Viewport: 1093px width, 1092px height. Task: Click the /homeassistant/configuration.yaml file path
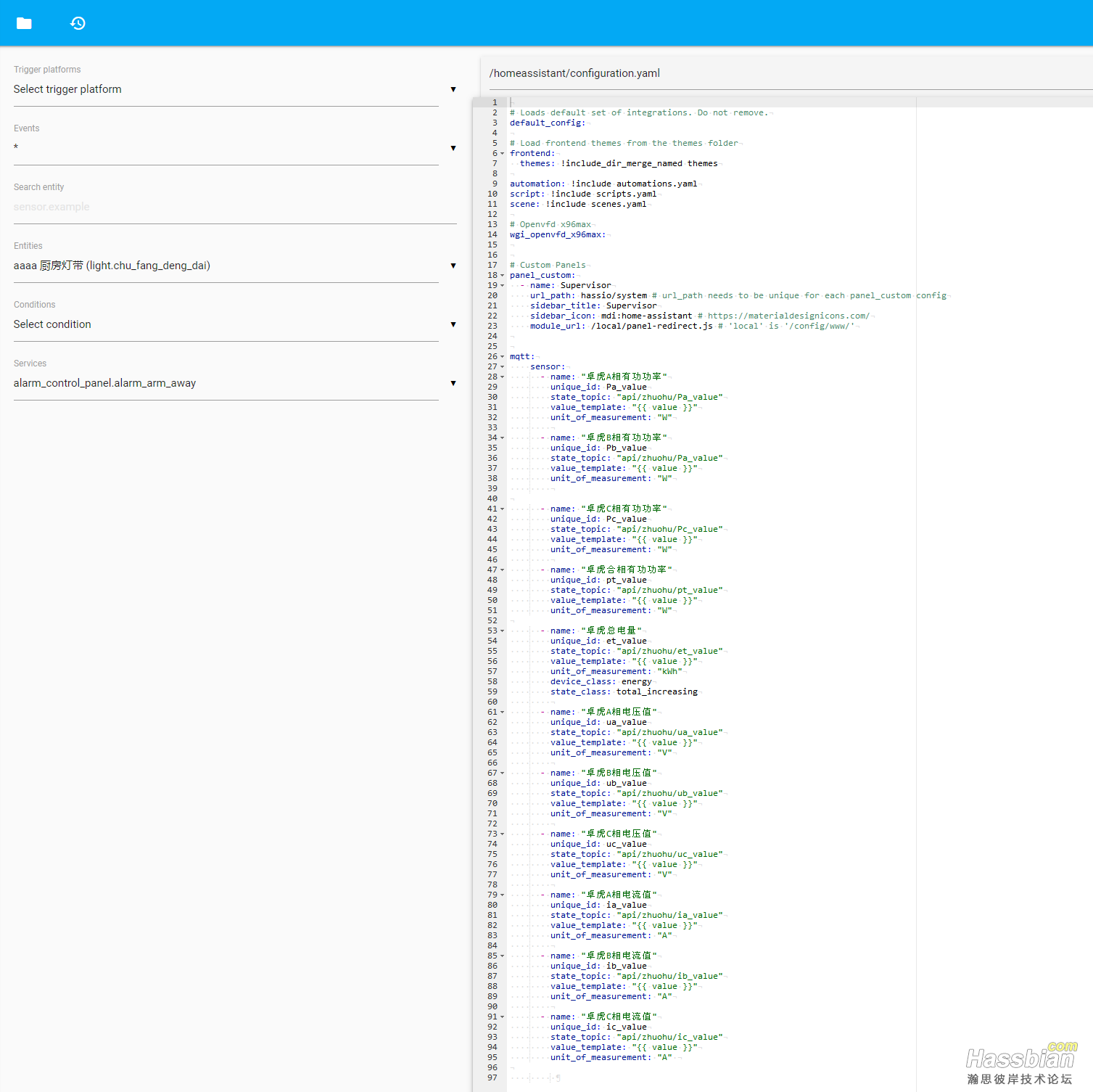click(x=574, y=73)
